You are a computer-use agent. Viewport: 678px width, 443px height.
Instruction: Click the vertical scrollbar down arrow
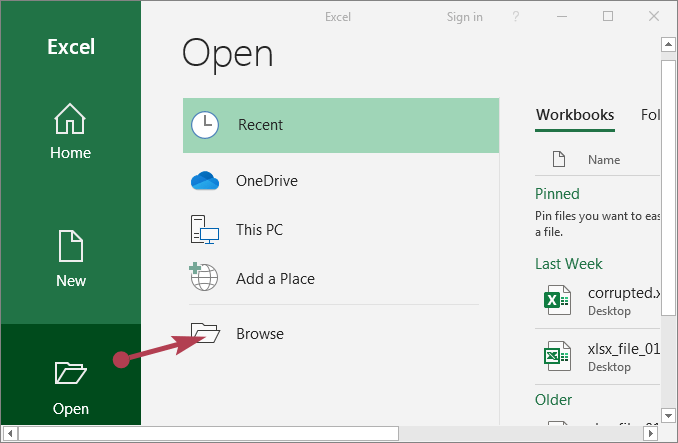pos(668,416)
